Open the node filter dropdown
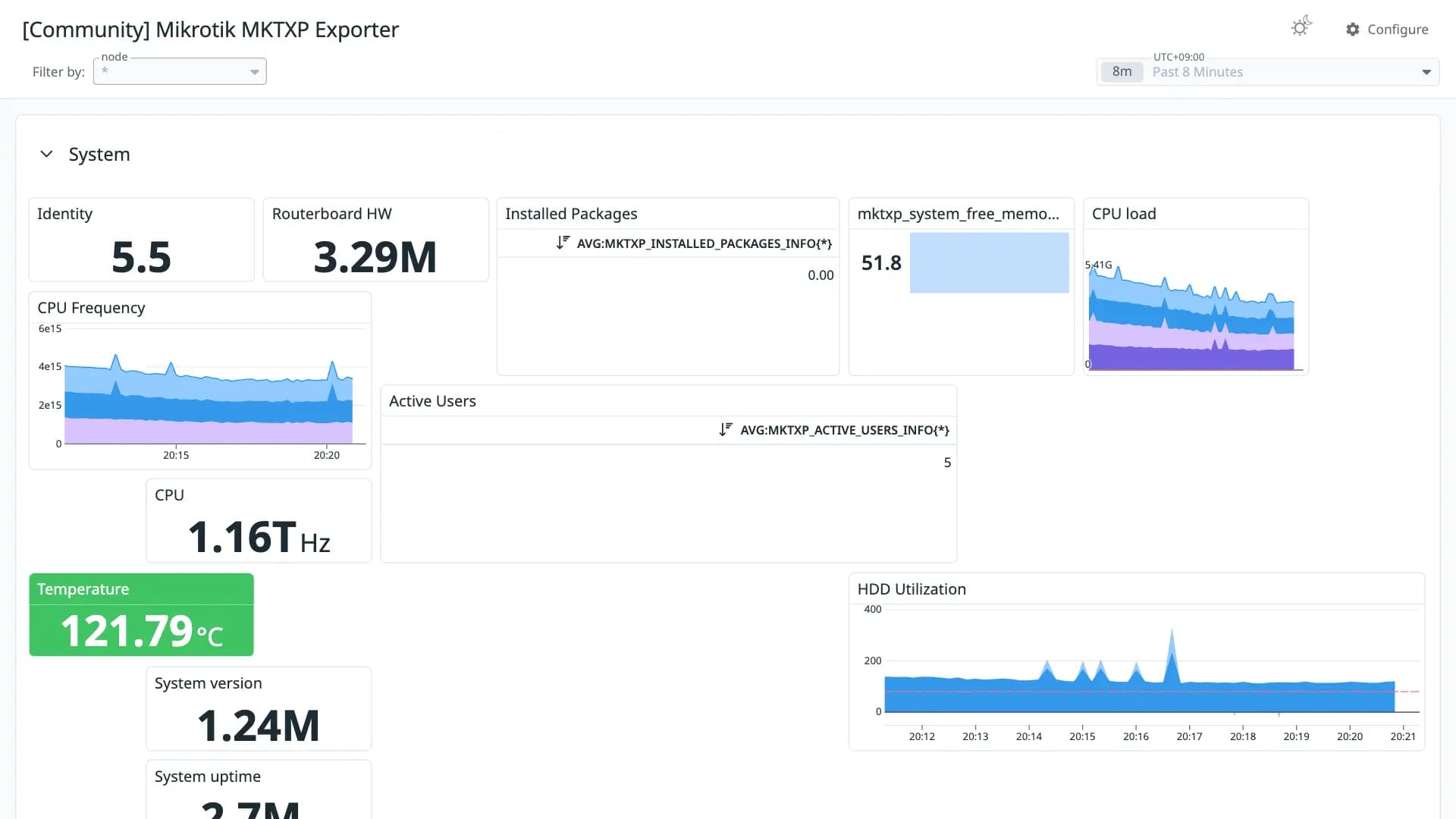The width and height of the screenshot is (1456, 819). coord(180,71)
